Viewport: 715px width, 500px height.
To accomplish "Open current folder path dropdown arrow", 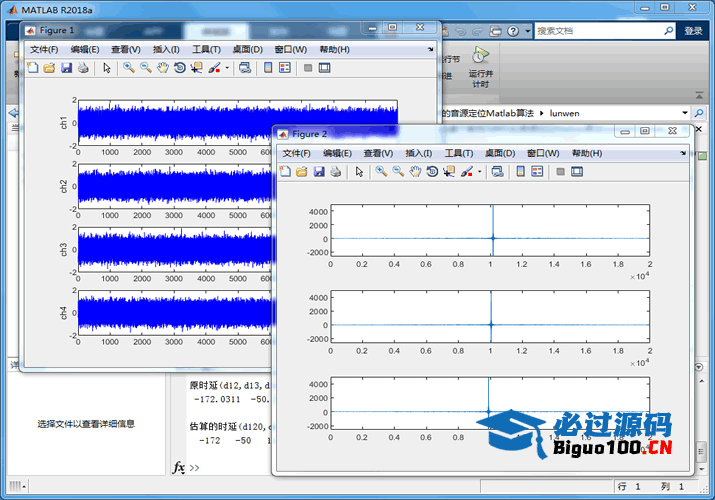I will pos(685,114).
